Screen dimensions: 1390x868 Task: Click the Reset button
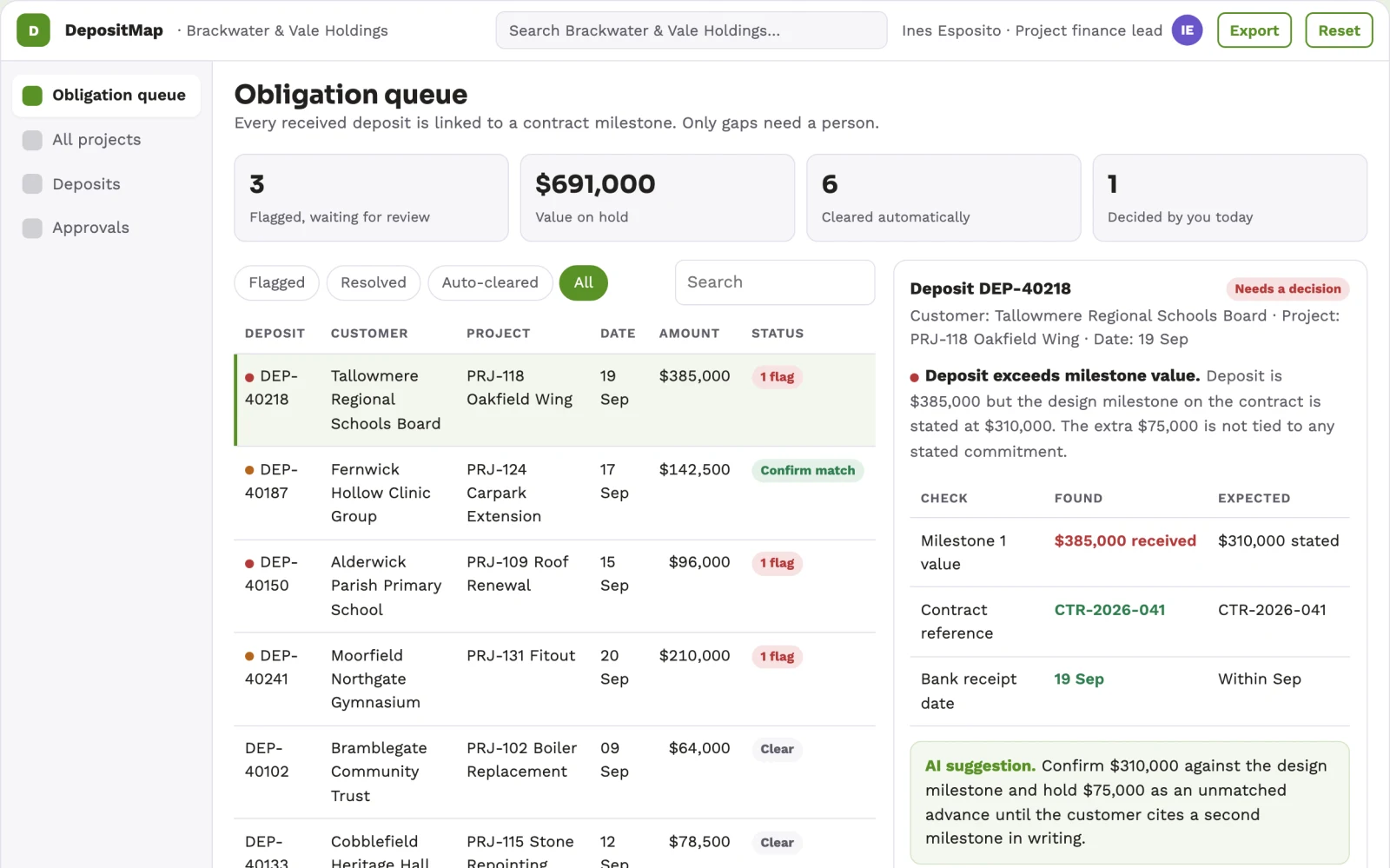(1339, 30)
